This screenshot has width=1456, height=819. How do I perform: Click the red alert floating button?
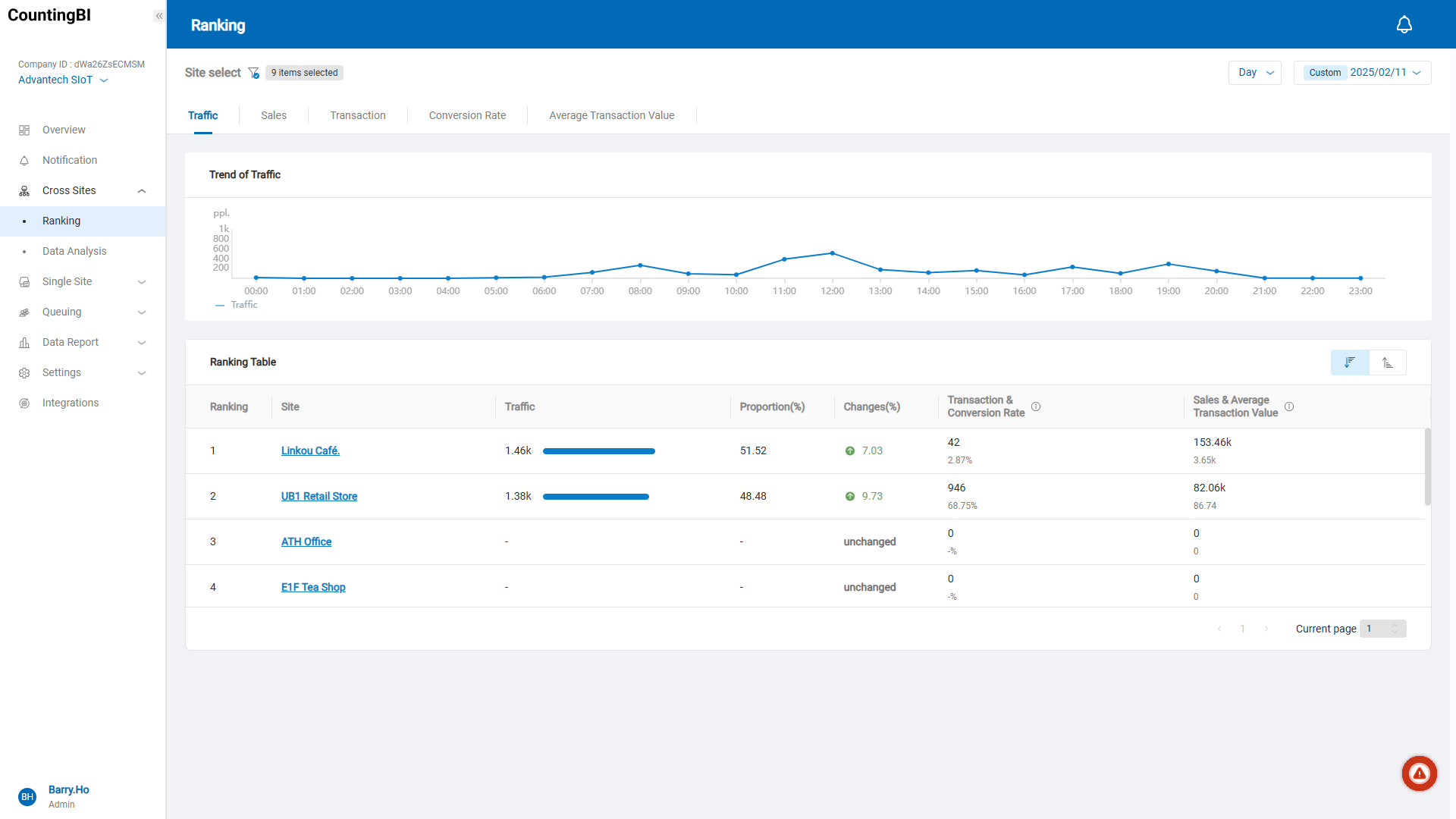coord(1419,773)
